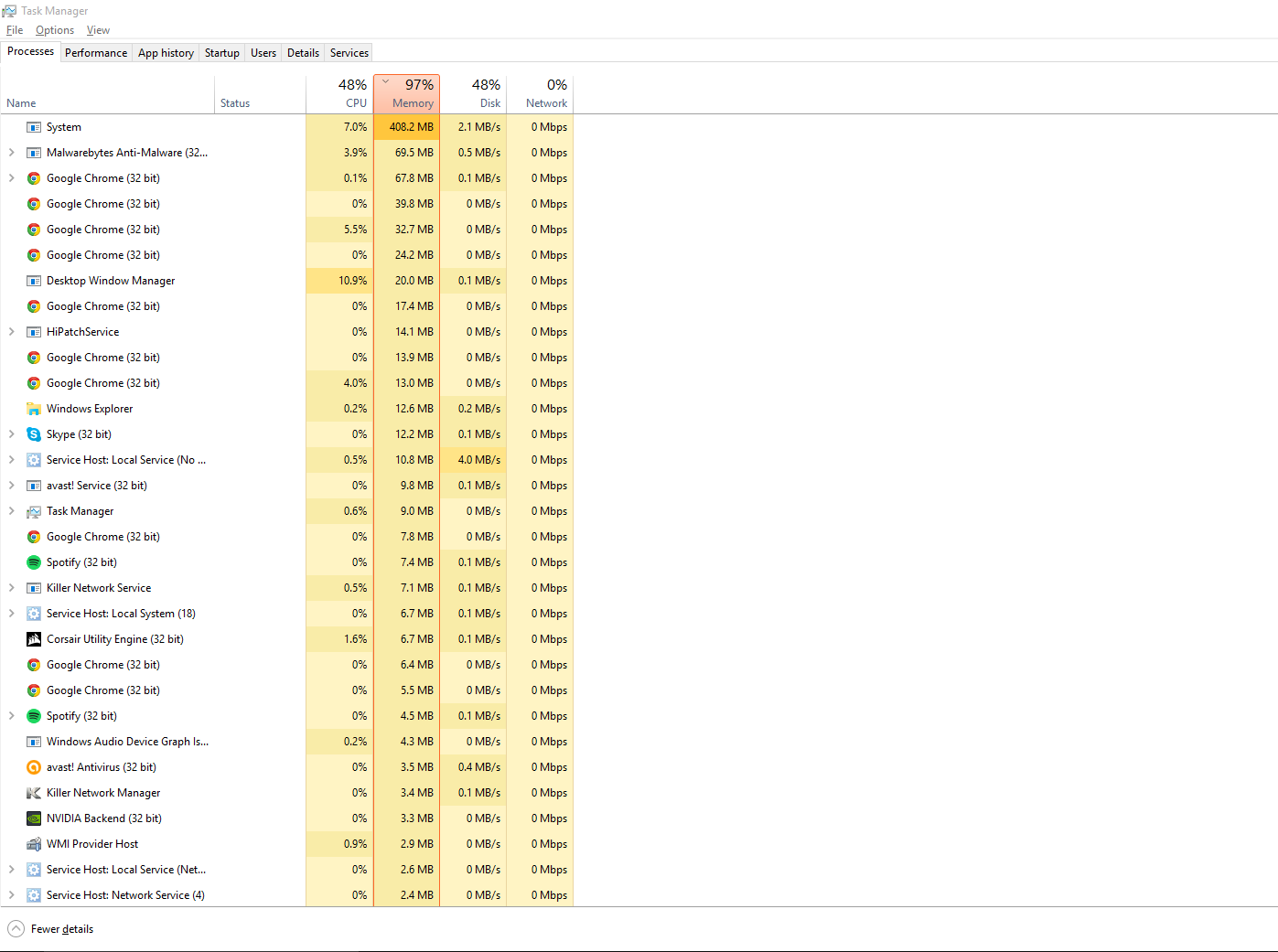Click Spotify icon in the 4.5 MB row
Viewport: 1278px width, 952px height.
(34, 716)
